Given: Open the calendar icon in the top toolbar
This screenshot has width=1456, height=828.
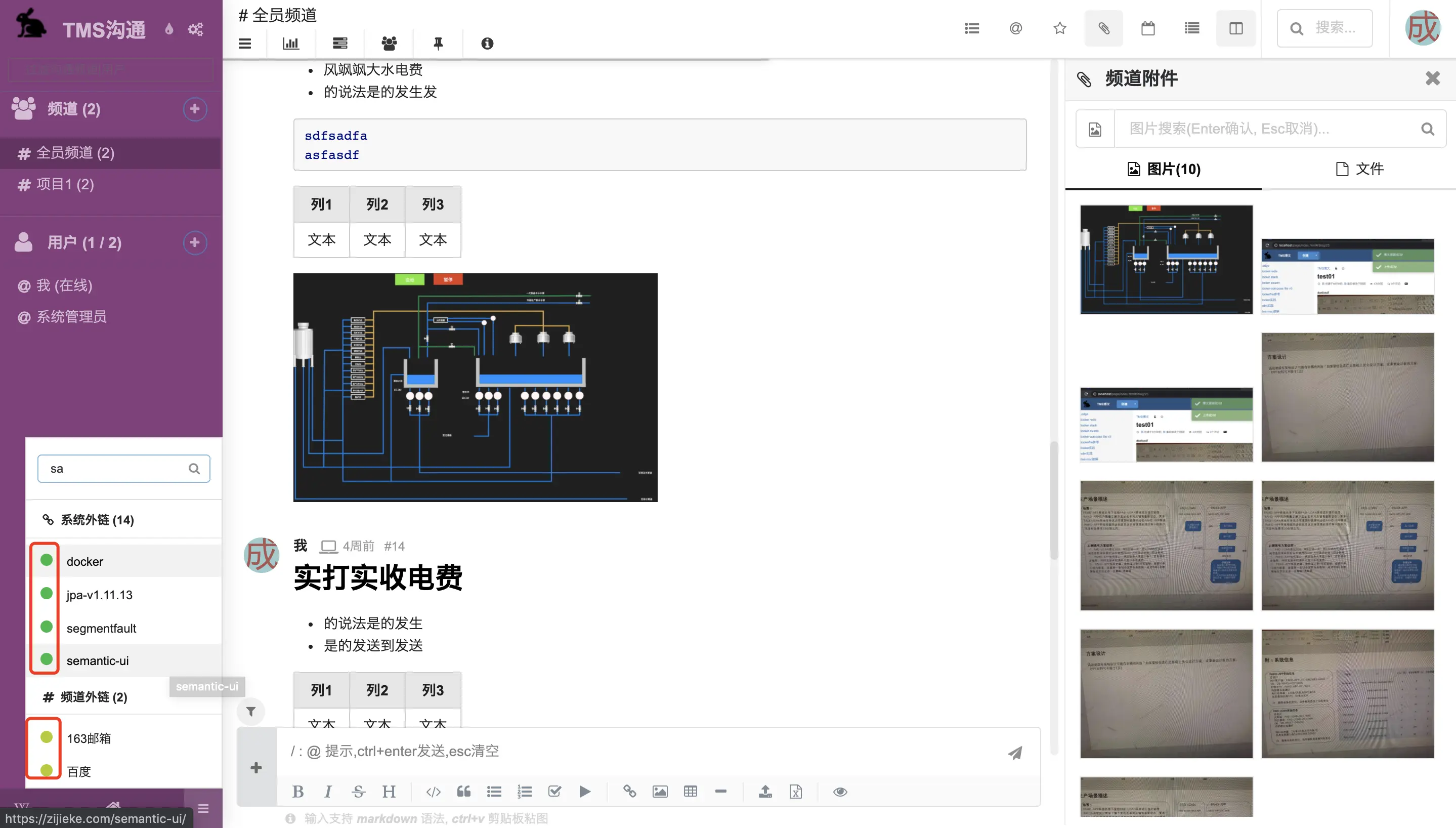Looking at the screenshot, I should click(1148, 28).
